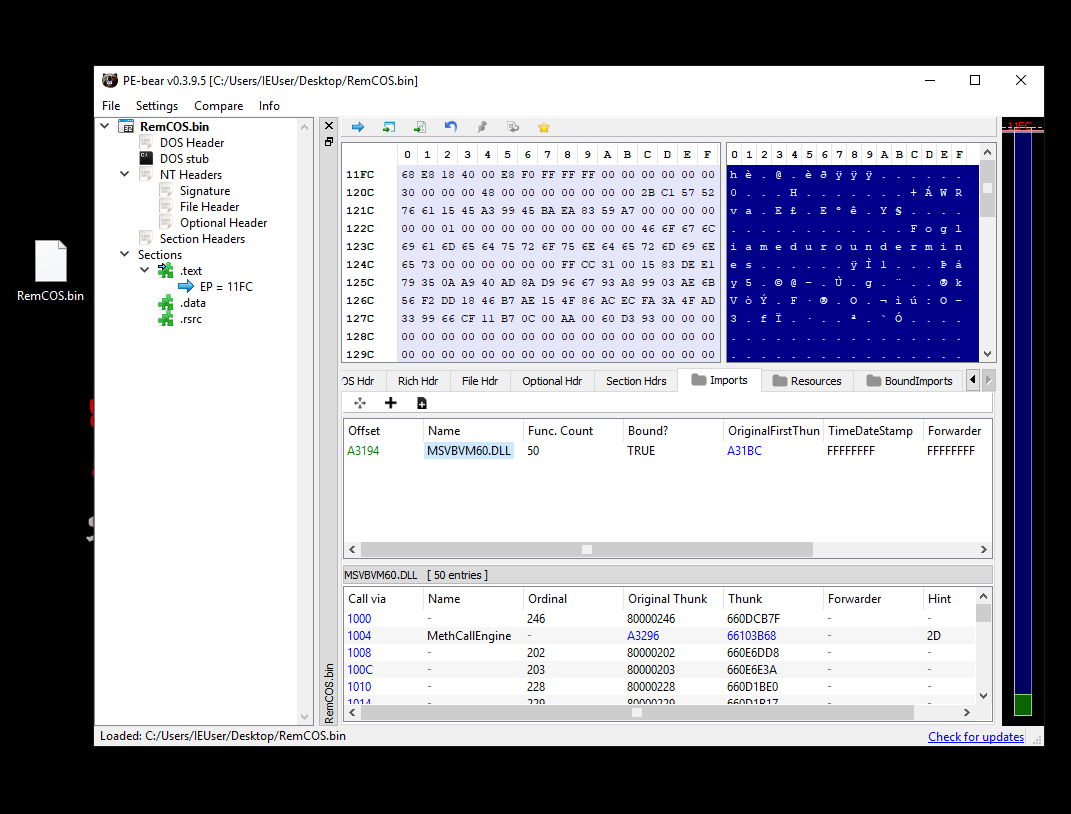This screenshot has width=1071, height=814.
Task: Click RemCOS.bin executable icon in tree
Action: pyautogui.click(x=126, y=126)
